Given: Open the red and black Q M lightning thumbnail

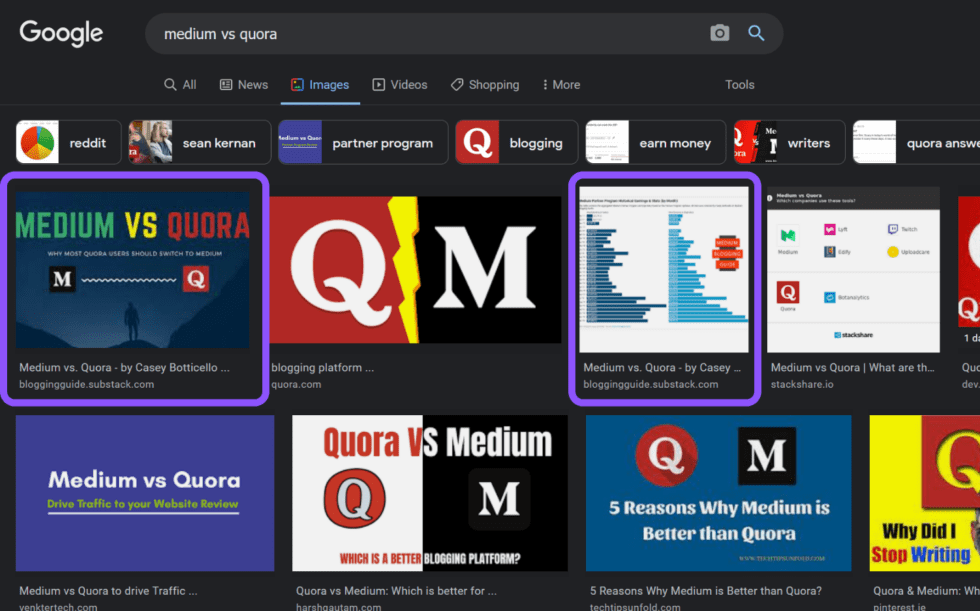Looking at the screenshot, I should tap(416, 270).
